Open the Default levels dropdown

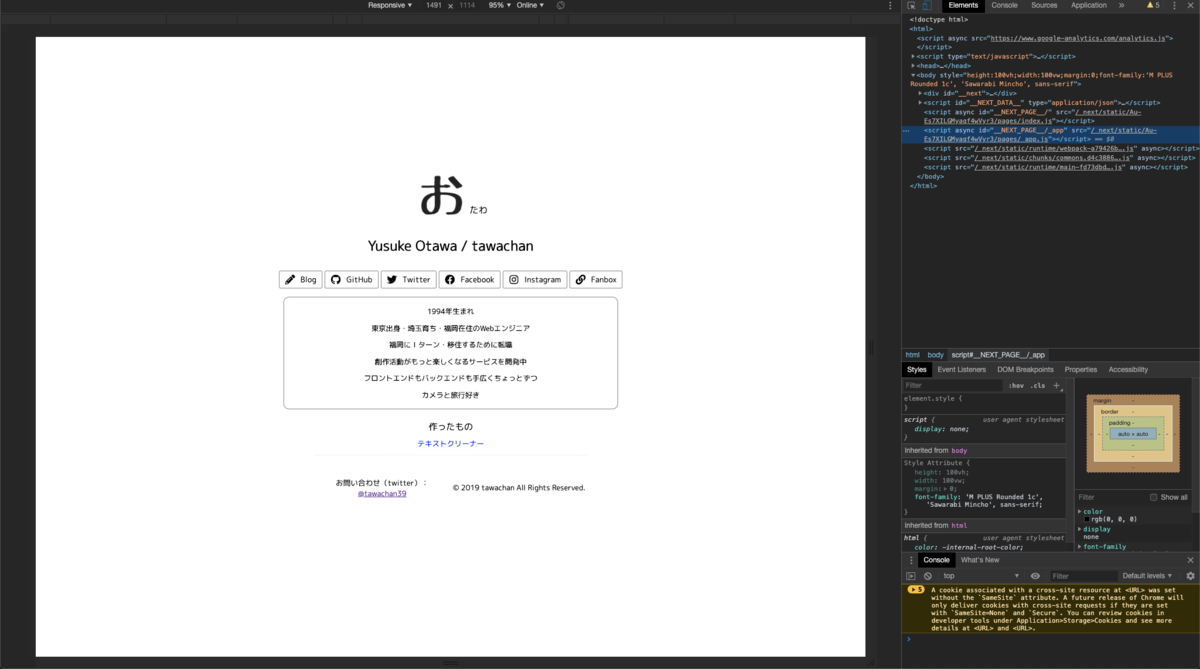tap(1148, 576)
